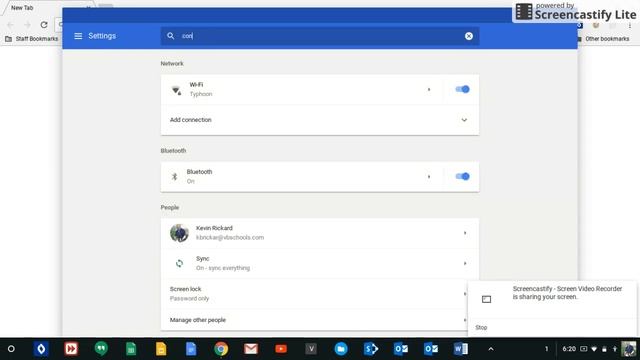This screenshot has width=640, height=360.
Task: Reload the browser page
Action: click(44, 25)
